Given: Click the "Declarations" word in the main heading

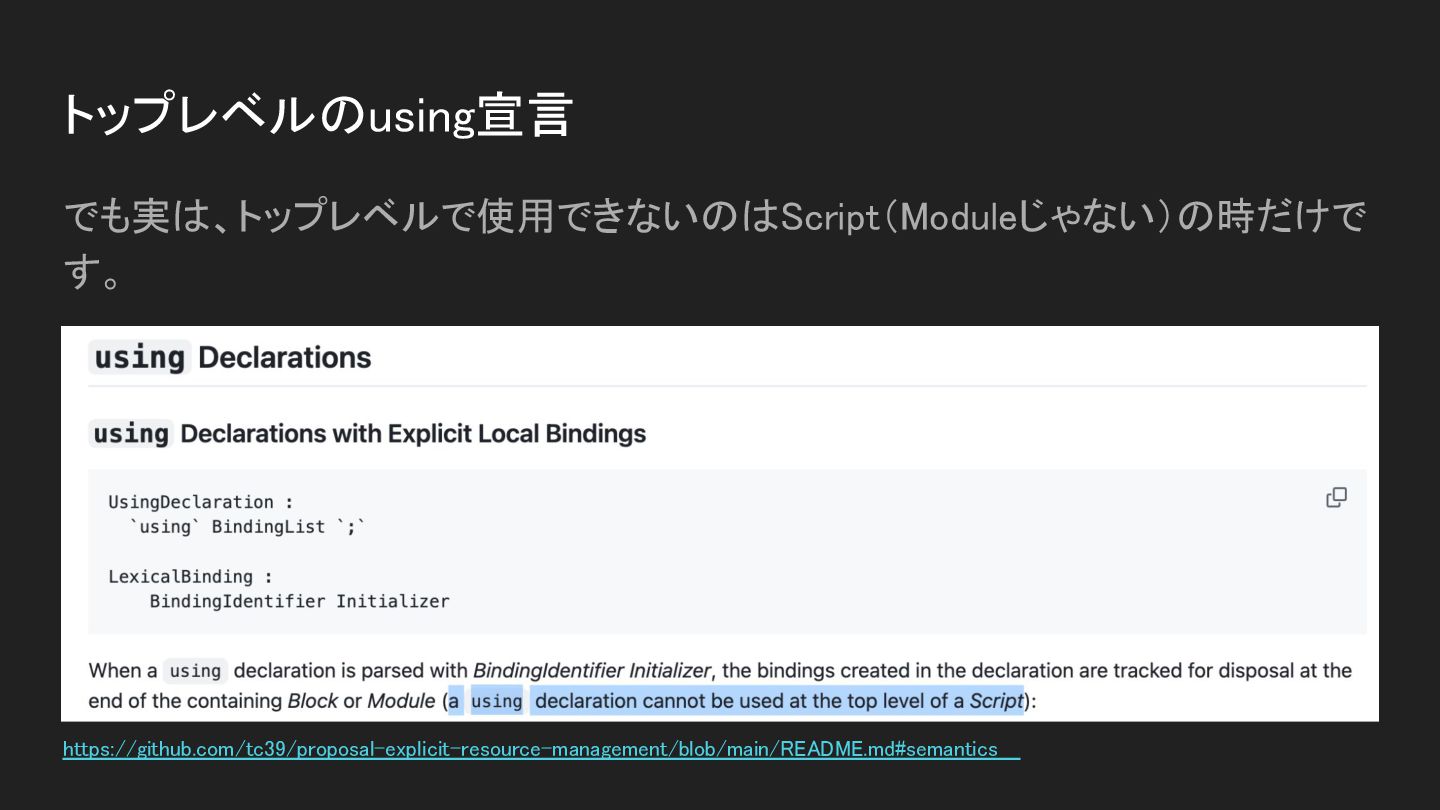Looking at the screenshot, I should pyautogui.click(x=285, y=357).
